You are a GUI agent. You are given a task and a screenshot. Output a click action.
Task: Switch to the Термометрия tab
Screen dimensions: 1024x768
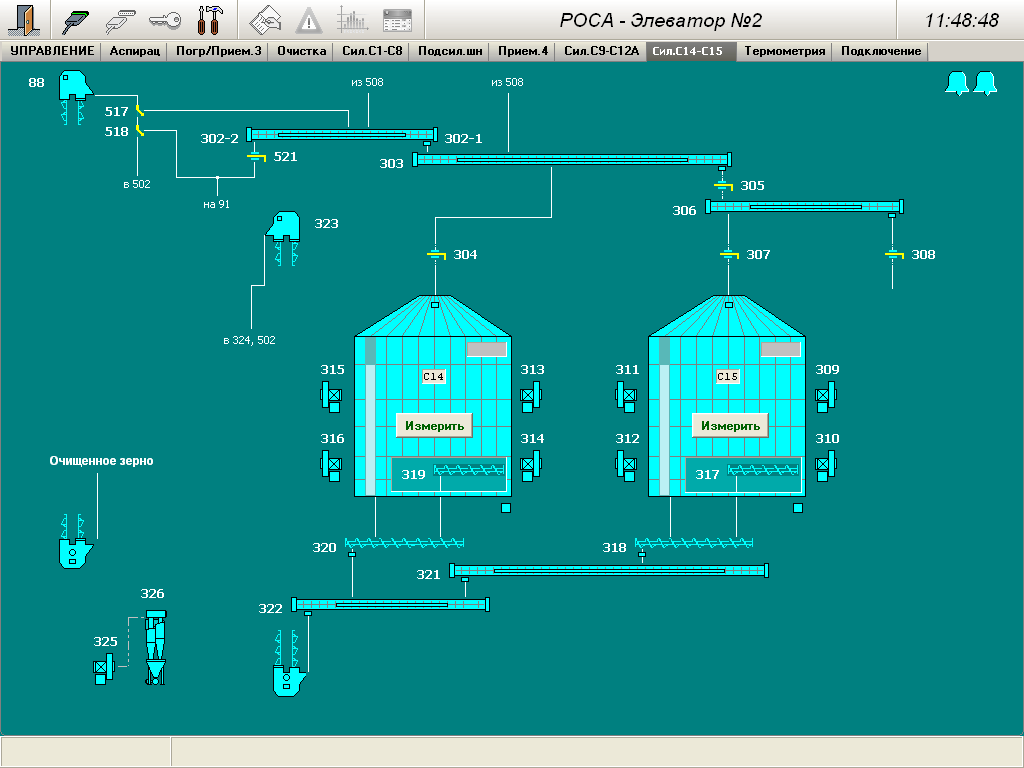[x=785, y=51]
